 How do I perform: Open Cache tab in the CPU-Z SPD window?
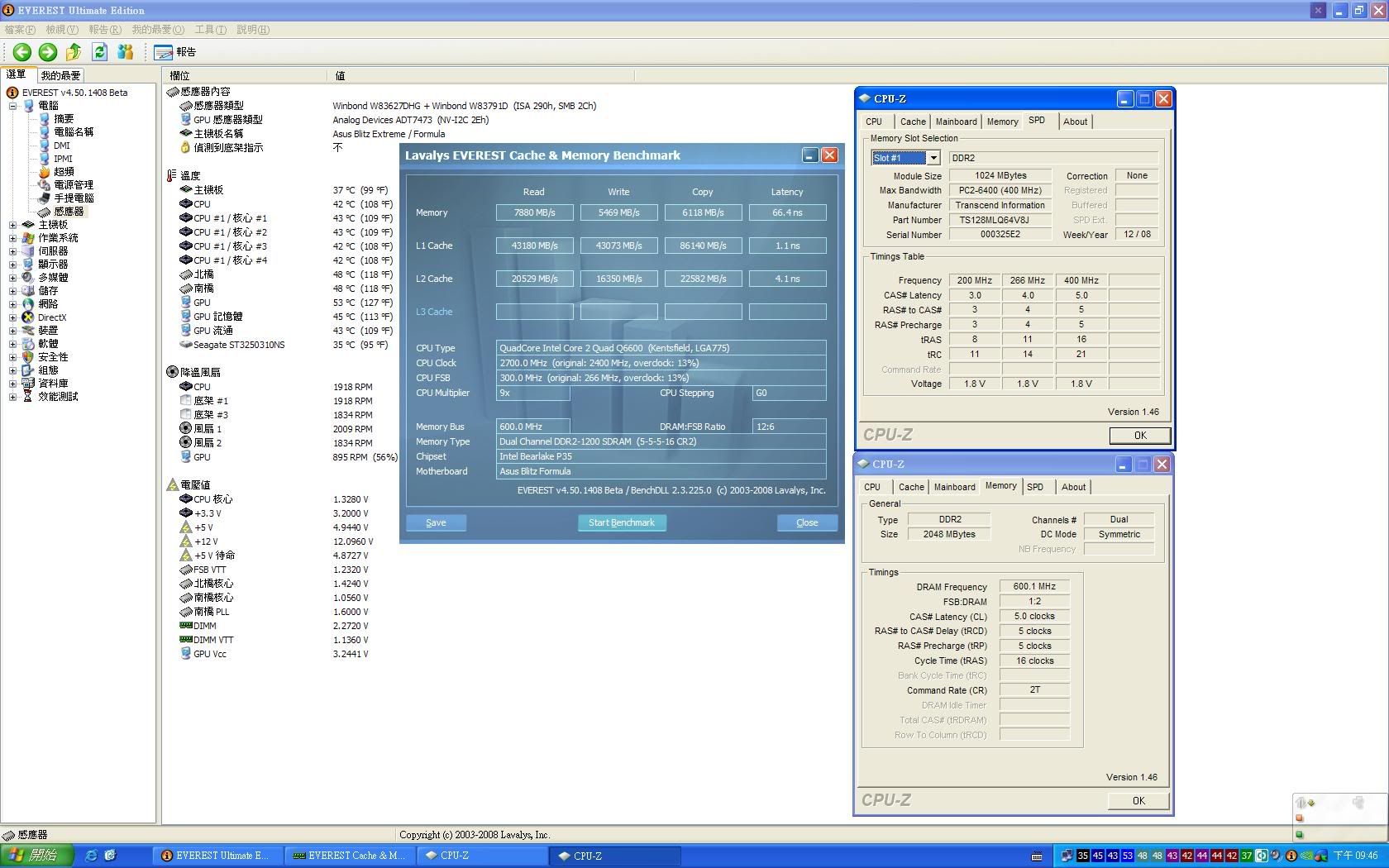click(x=913, y=122)
